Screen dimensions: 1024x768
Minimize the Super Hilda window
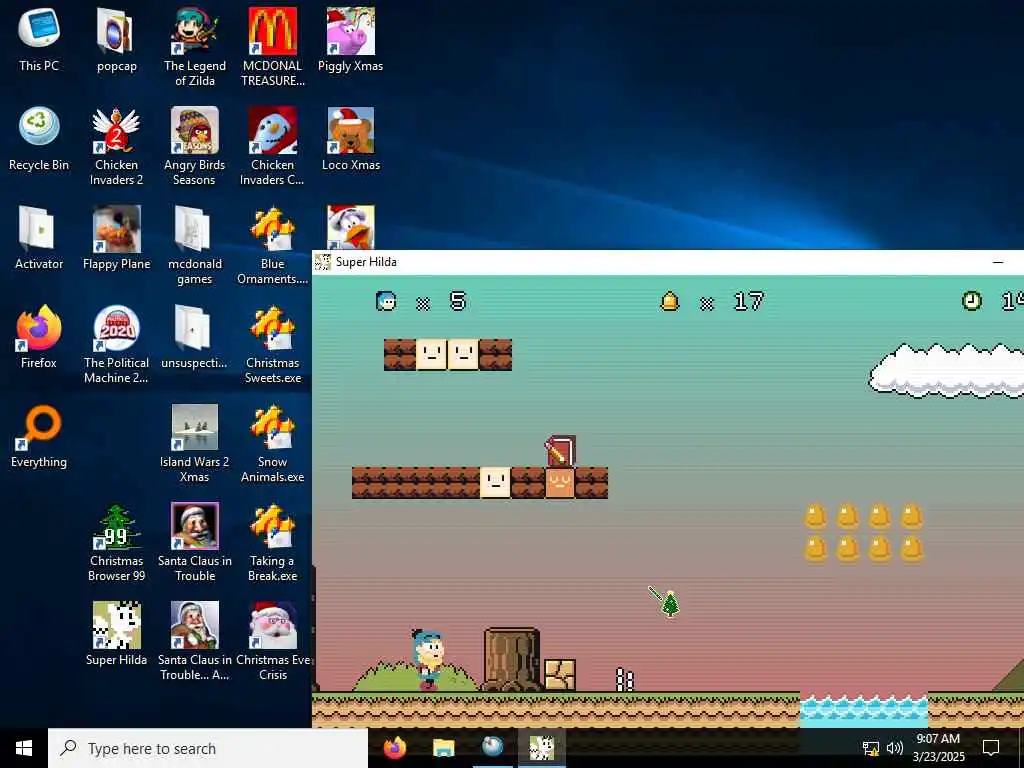(x=998, y=262)
